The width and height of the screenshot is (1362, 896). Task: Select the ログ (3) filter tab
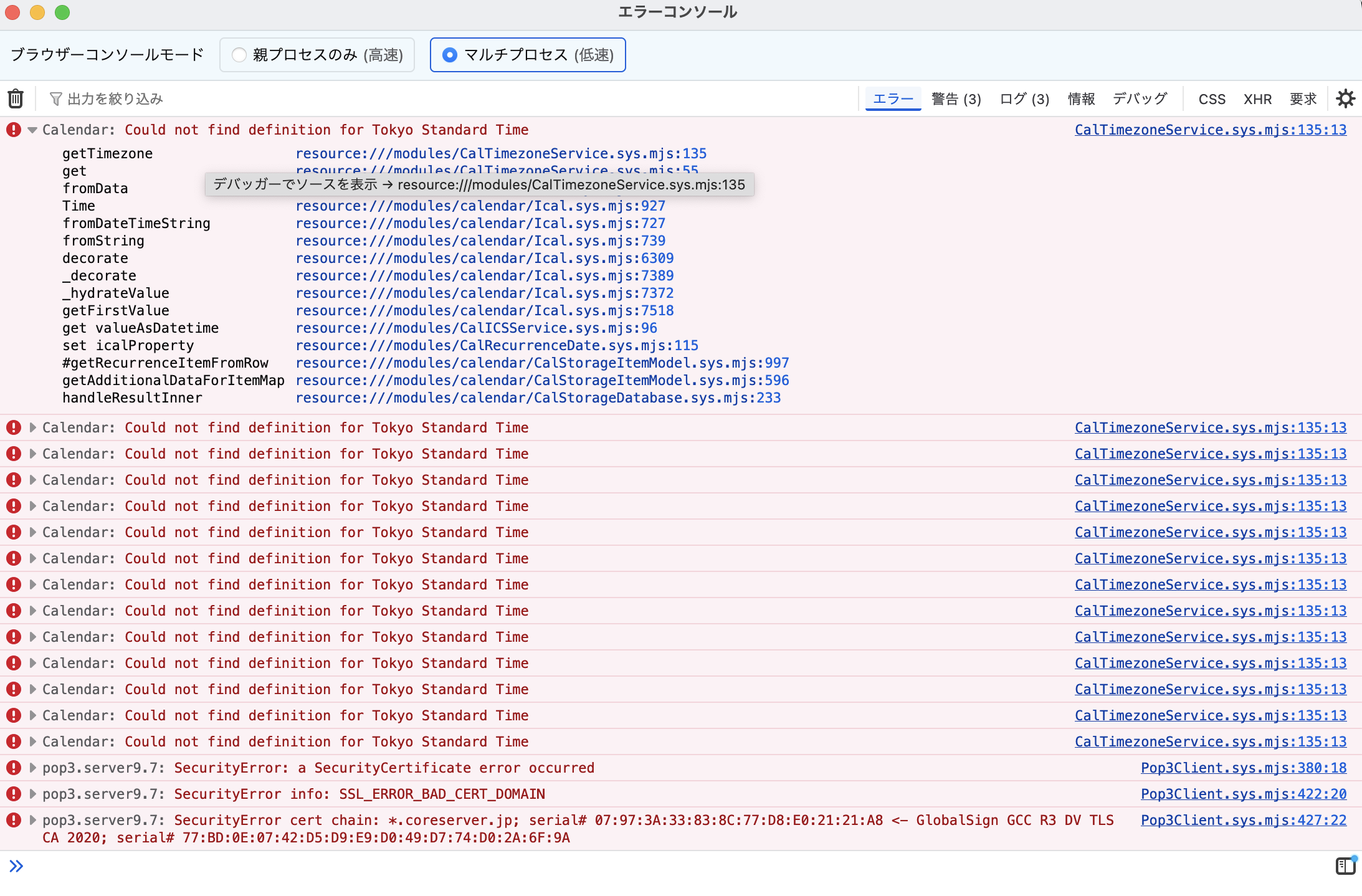click(1024, 99)
